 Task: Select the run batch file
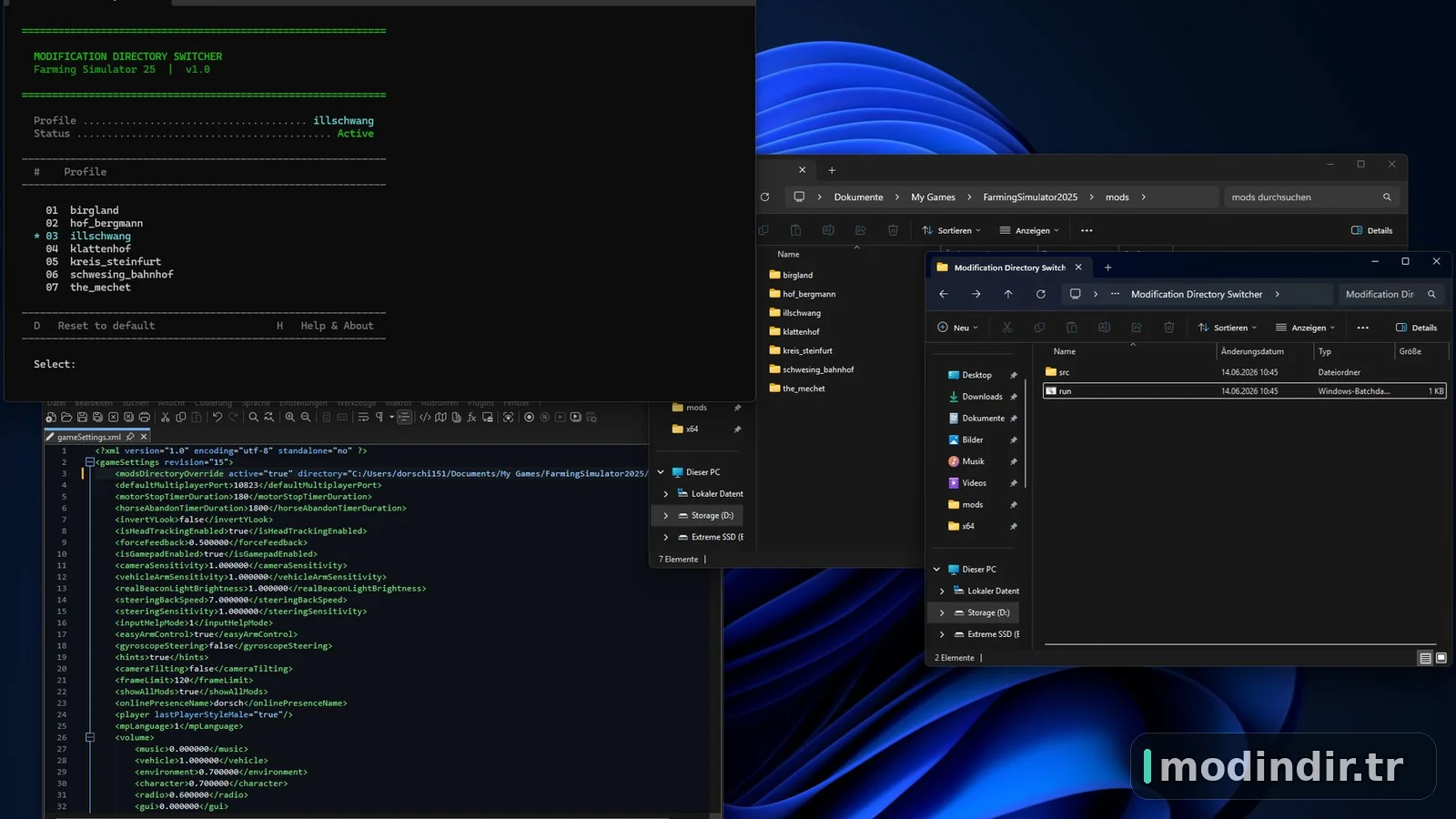coord(1244,391)
